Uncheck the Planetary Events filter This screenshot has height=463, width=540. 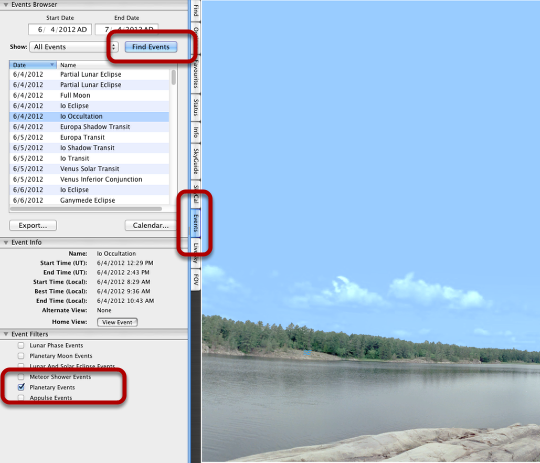[21, 387]
